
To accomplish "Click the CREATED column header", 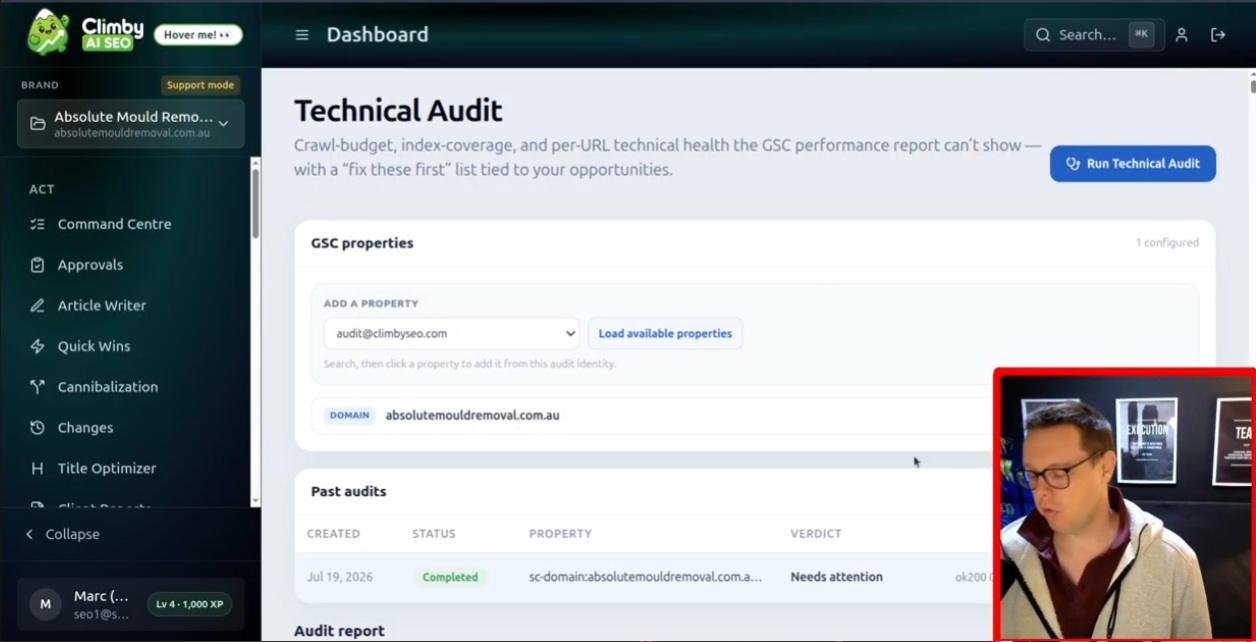I will pyautogui.click(x=333, y=534).
